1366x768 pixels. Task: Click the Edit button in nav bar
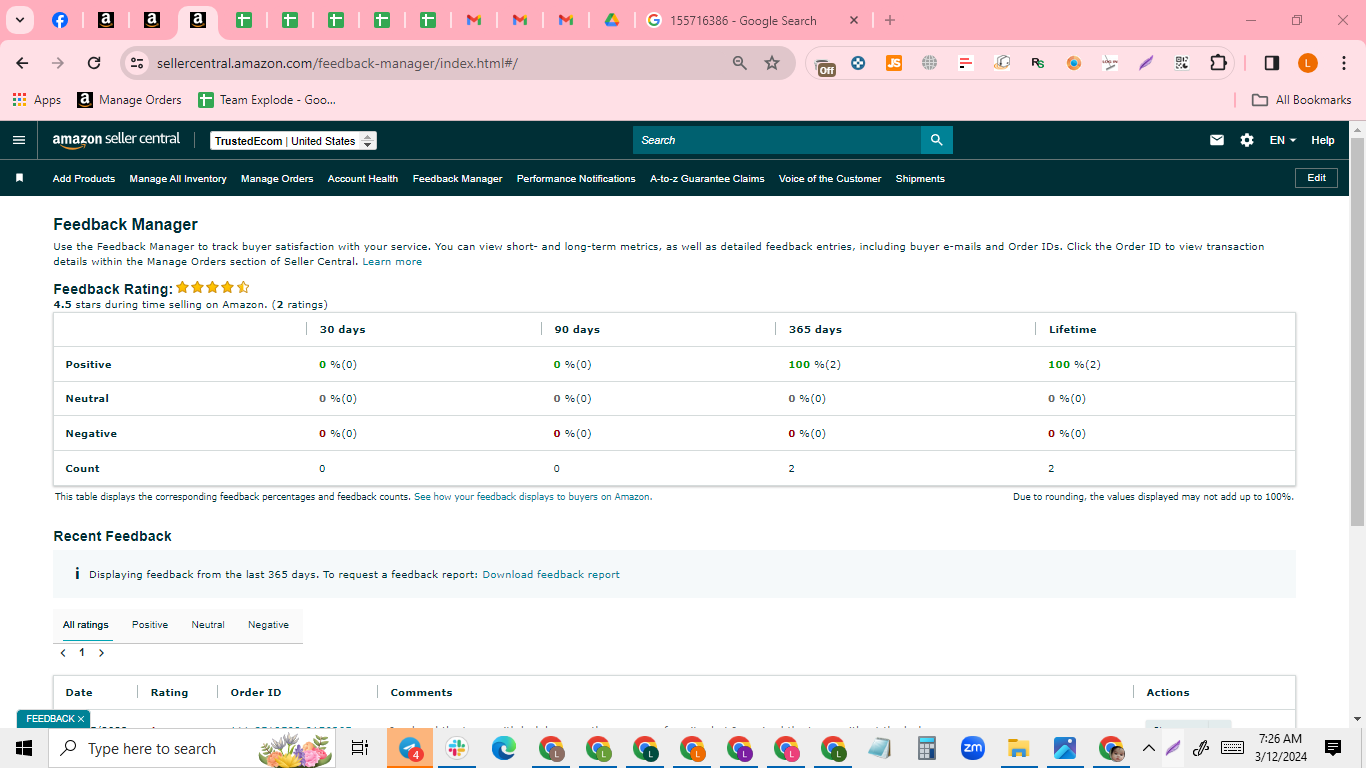point(1316,178)
